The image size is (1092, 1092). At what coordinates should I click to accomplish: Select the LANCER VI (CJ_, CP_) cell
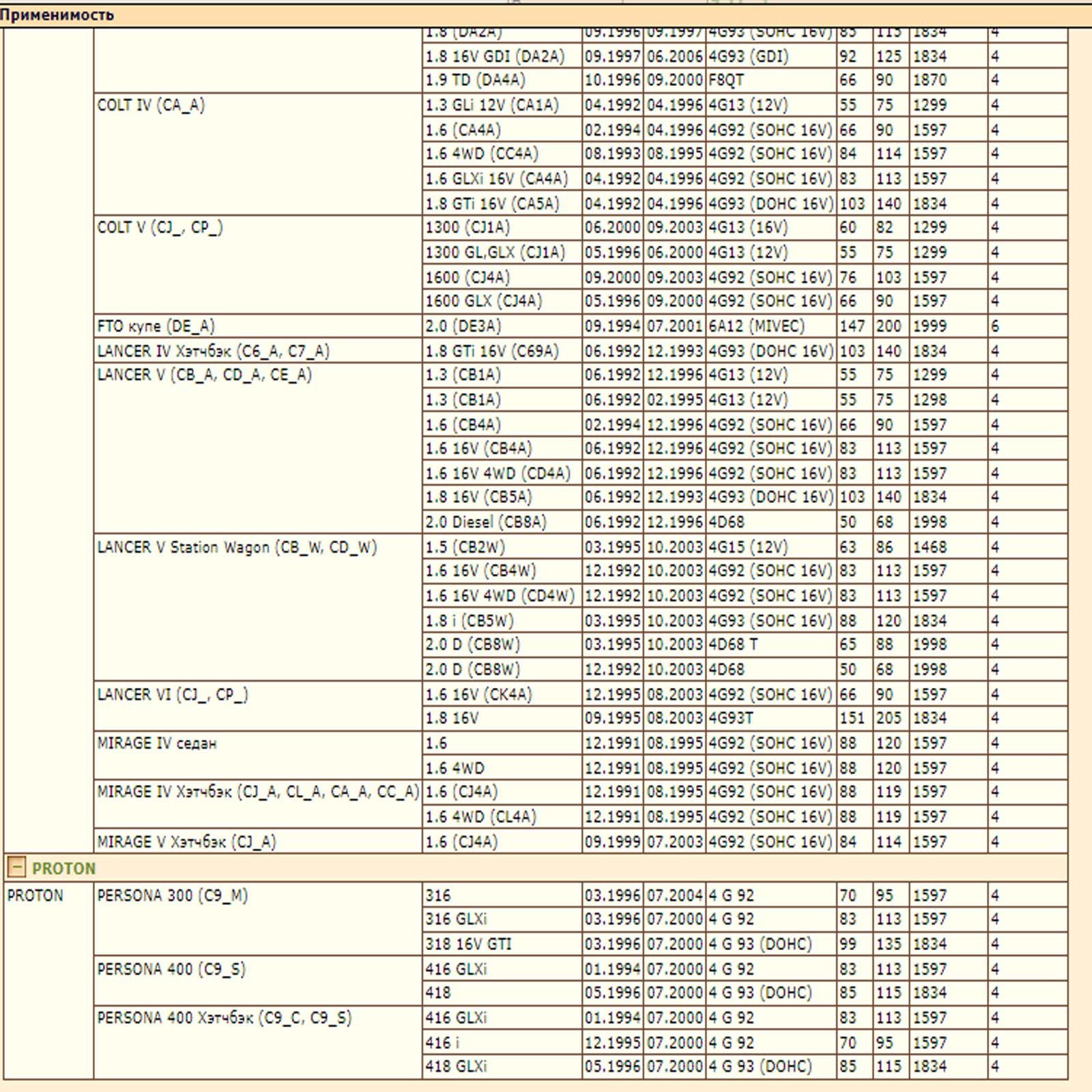pos(258,706)
